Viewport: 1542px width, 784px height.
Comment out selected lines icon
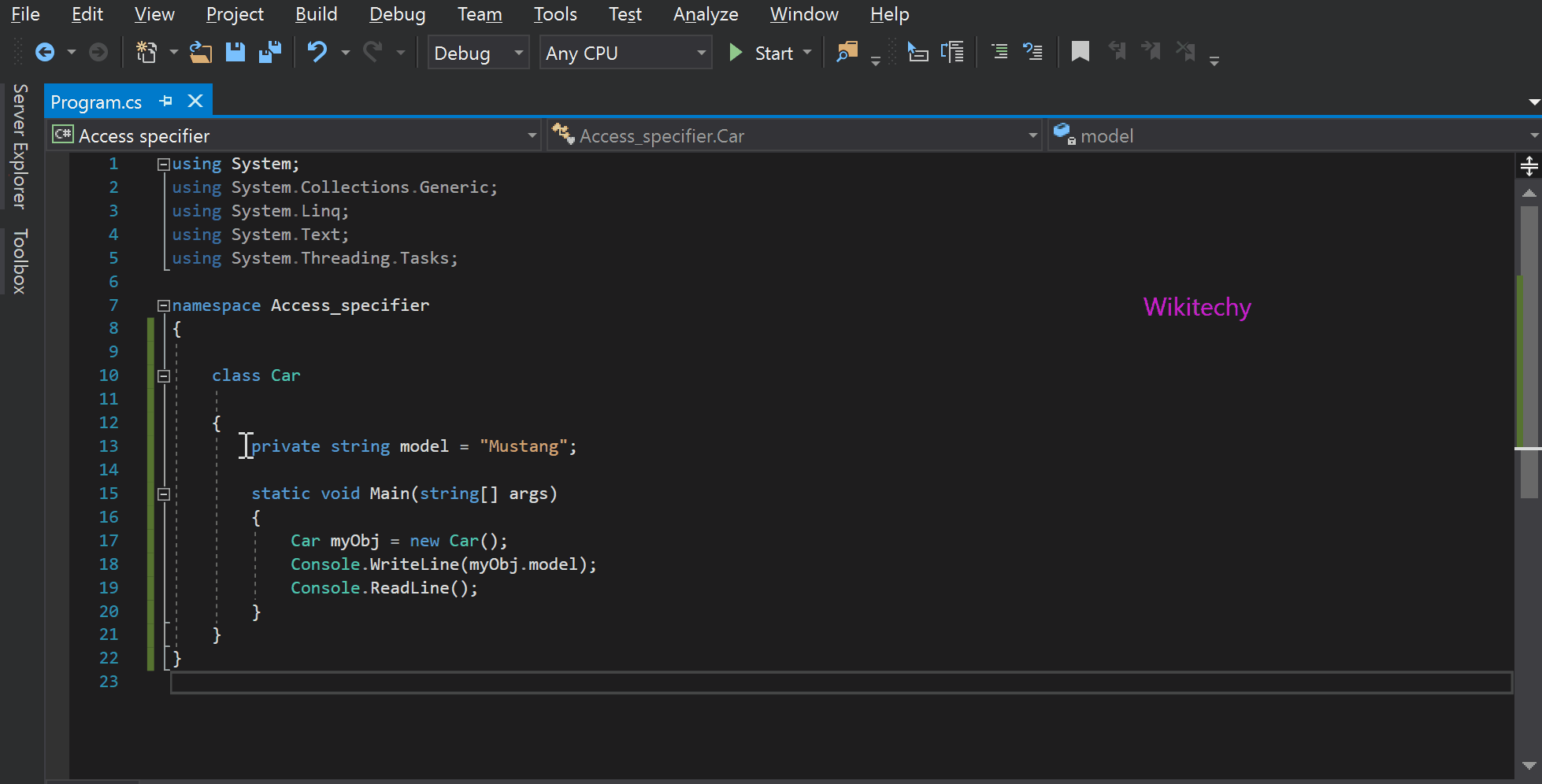[x=999, y=53]
